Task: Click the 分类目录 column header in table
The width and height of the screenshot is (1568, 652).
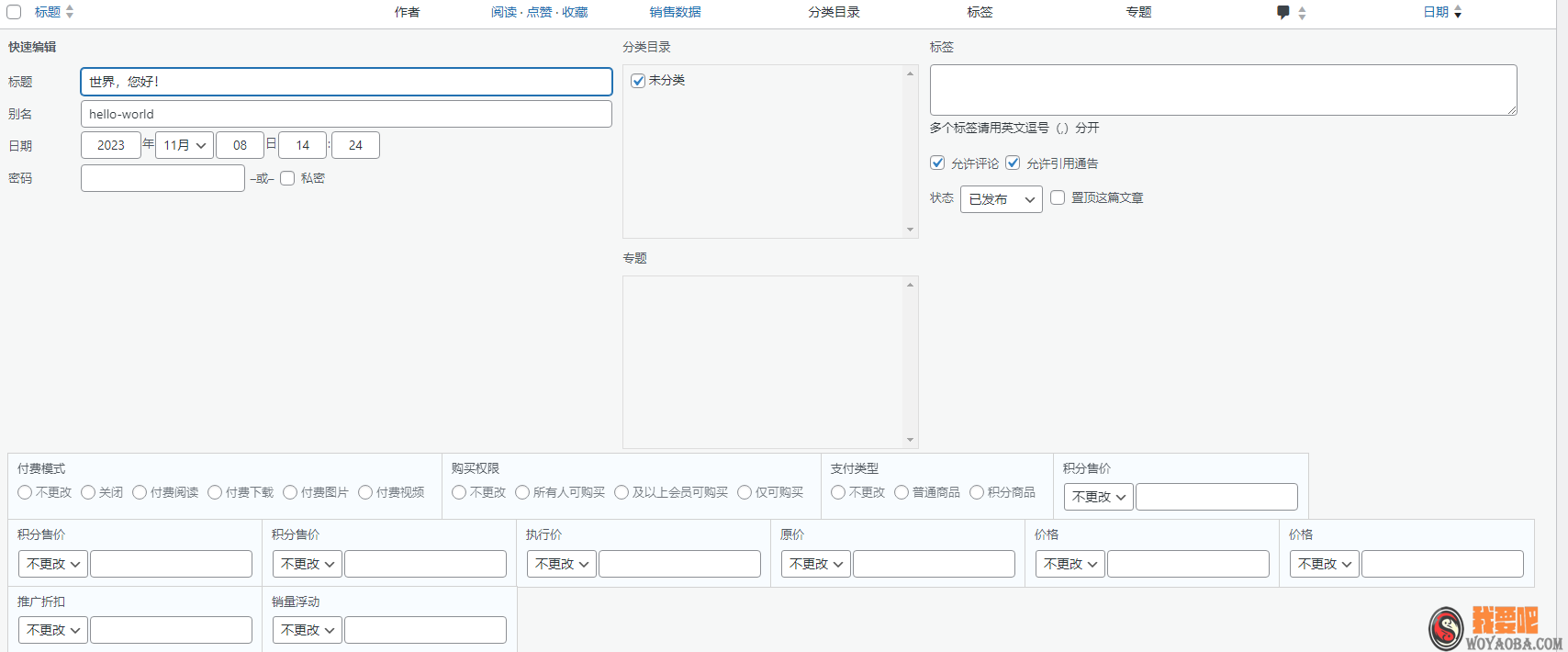Action: (x=834, y=12)
